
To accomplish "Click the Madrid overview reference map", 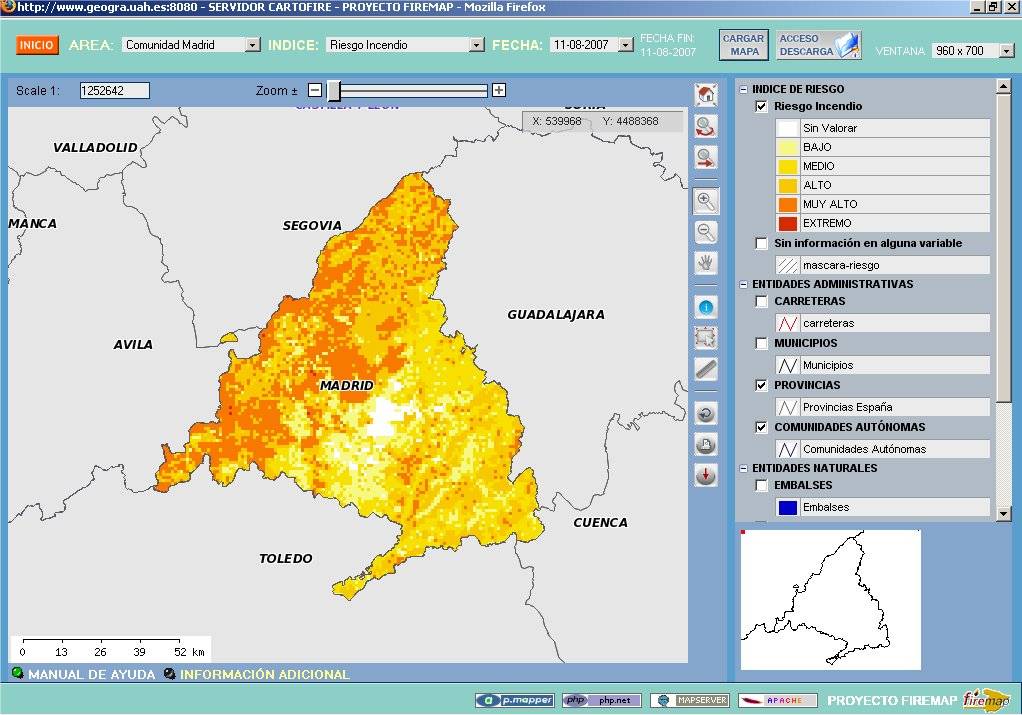I will 830,600.
